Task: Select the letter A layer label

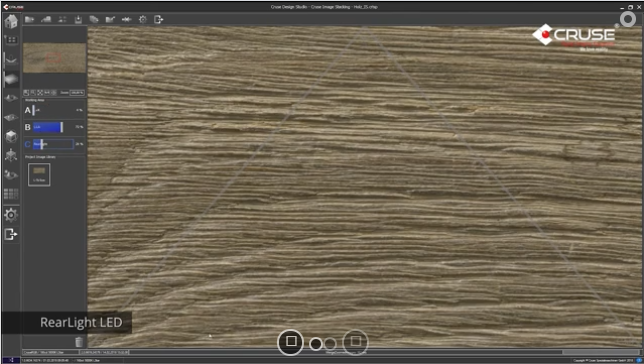Action: 28,110
